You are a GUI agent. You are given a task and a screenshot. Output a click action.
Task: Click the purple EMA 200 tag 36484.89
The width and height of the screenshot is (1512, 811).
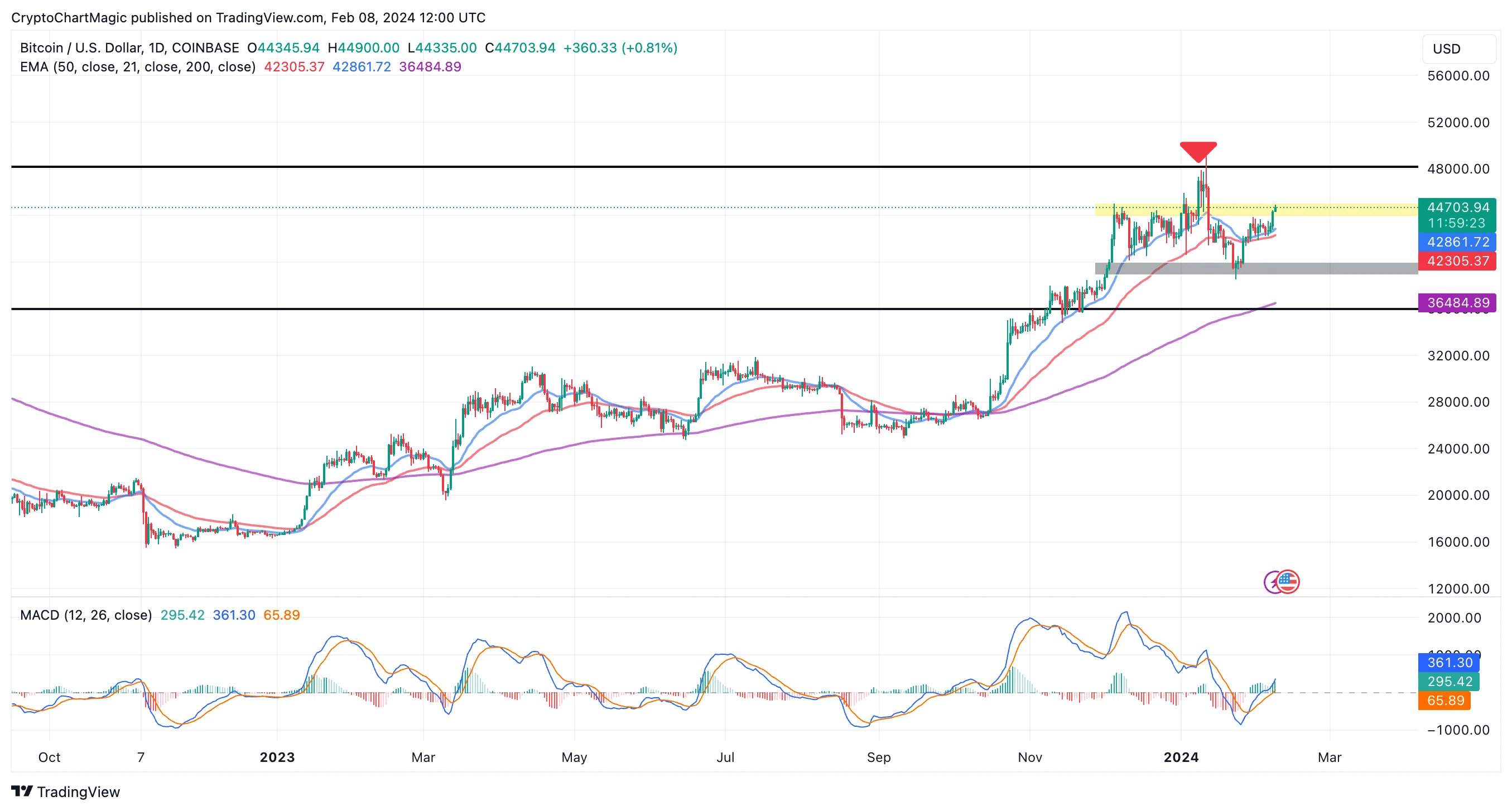(1457, 302)
